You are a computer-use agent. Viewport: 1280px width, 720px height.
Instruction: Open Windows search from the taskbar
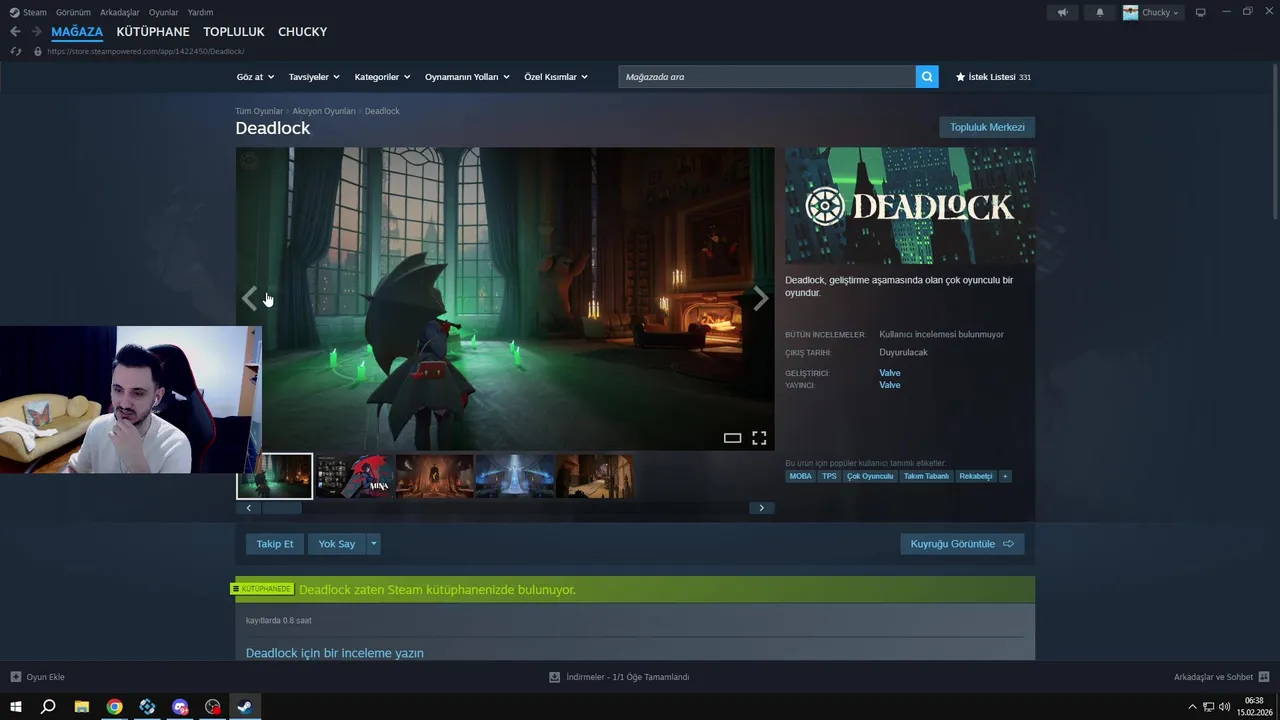(48, 707)
